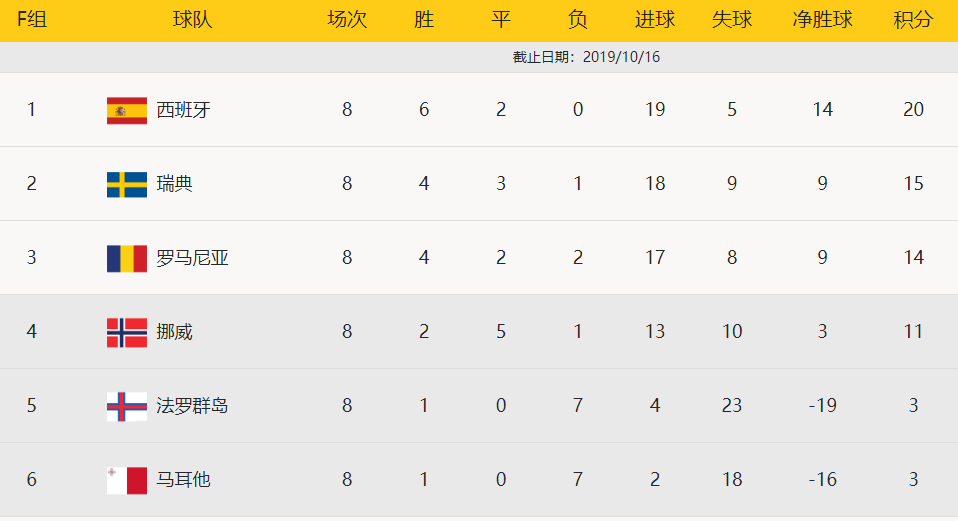
Task: Click the Spain flag icon
Action: pyautogui.click(x=126, y=111)
